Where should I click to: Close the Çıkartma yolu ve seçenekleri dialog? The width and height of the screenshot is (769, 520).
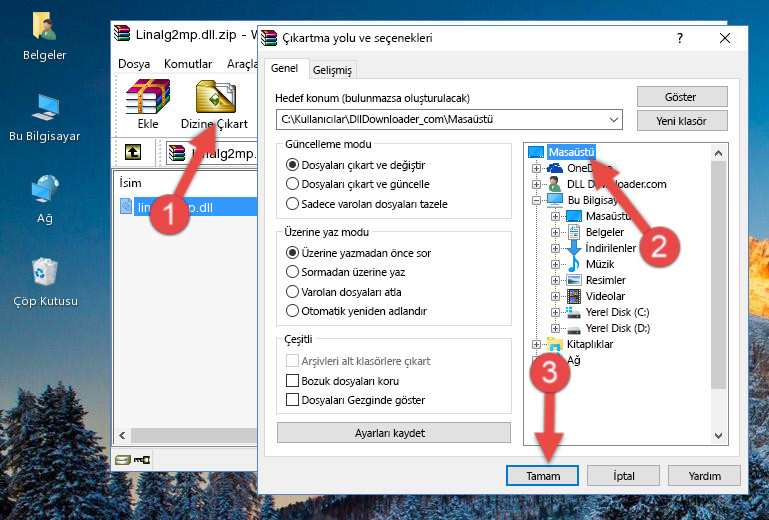[724, 38]
